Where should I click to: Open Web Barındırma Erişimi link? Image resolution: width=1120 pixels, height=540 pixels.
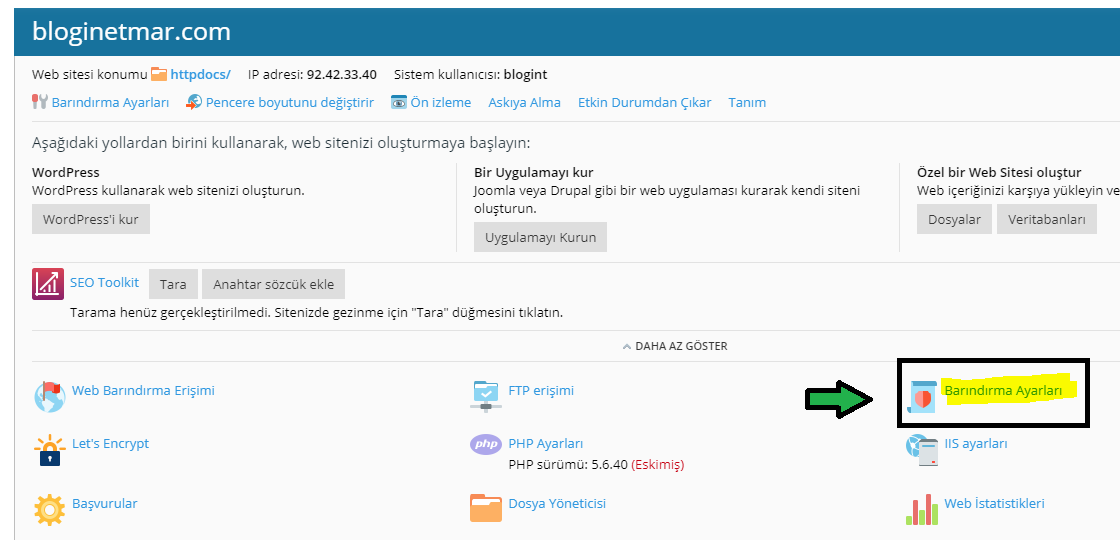[x=143, y=391]
